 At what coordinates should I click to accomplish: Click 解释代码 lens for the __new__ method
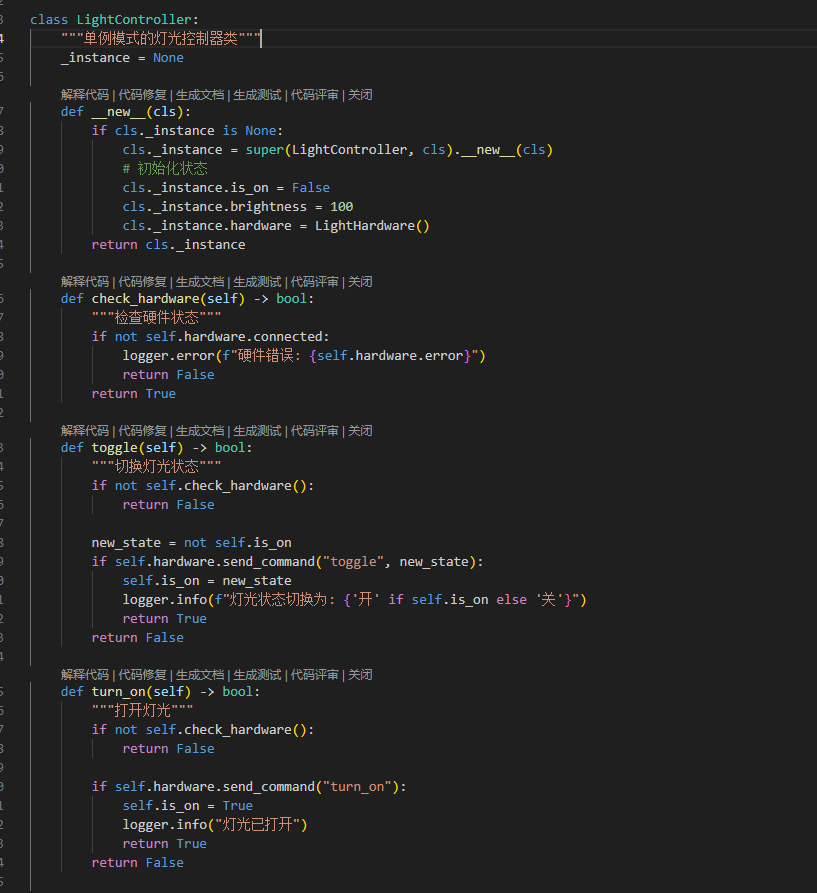click(x=85, y=95)
